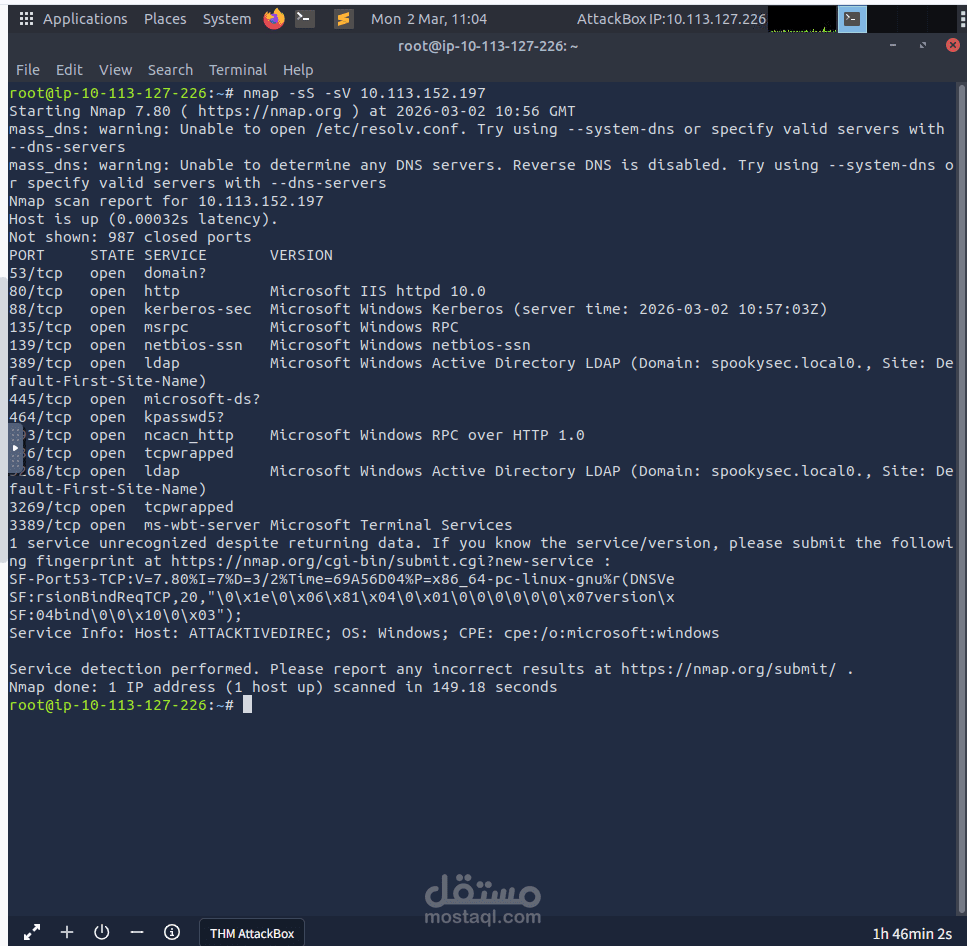Screen dimensions: 967x946
Task: Click the https://nmap.org URL in output
Action: click(x=269, y=111)
